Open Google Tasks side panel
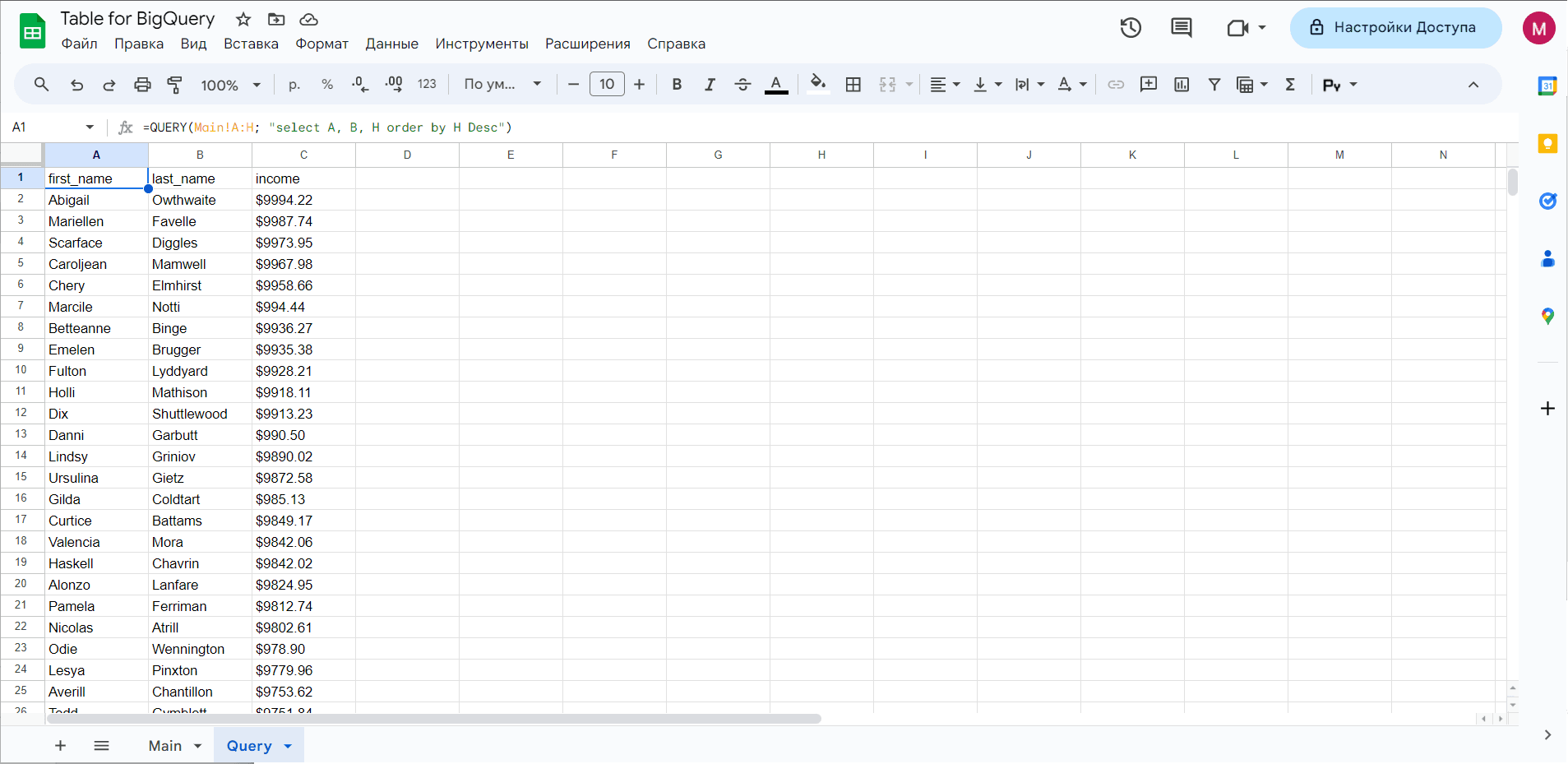1568x764 pixels. click(x=1547, y=201)
